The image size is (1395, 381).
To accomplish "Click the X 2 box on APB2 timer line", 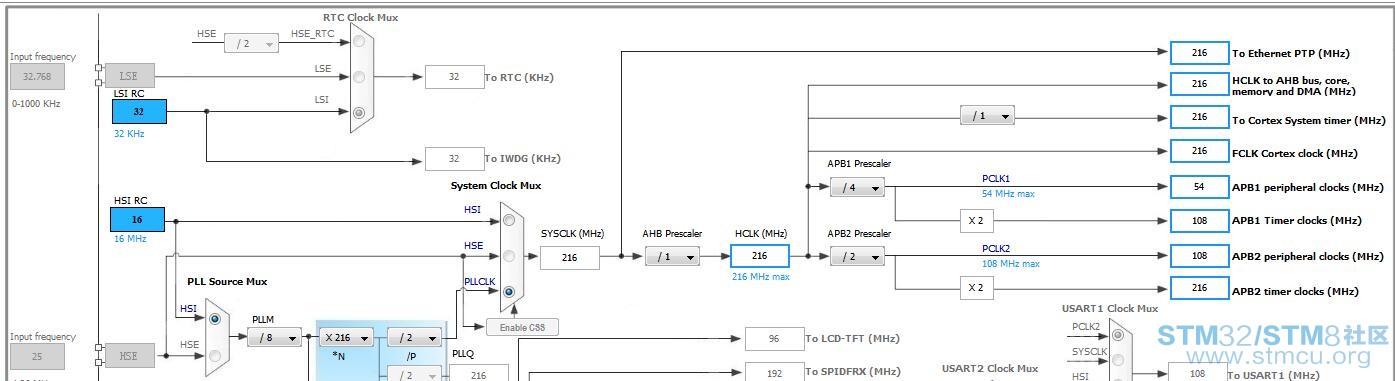I will 978,289.
